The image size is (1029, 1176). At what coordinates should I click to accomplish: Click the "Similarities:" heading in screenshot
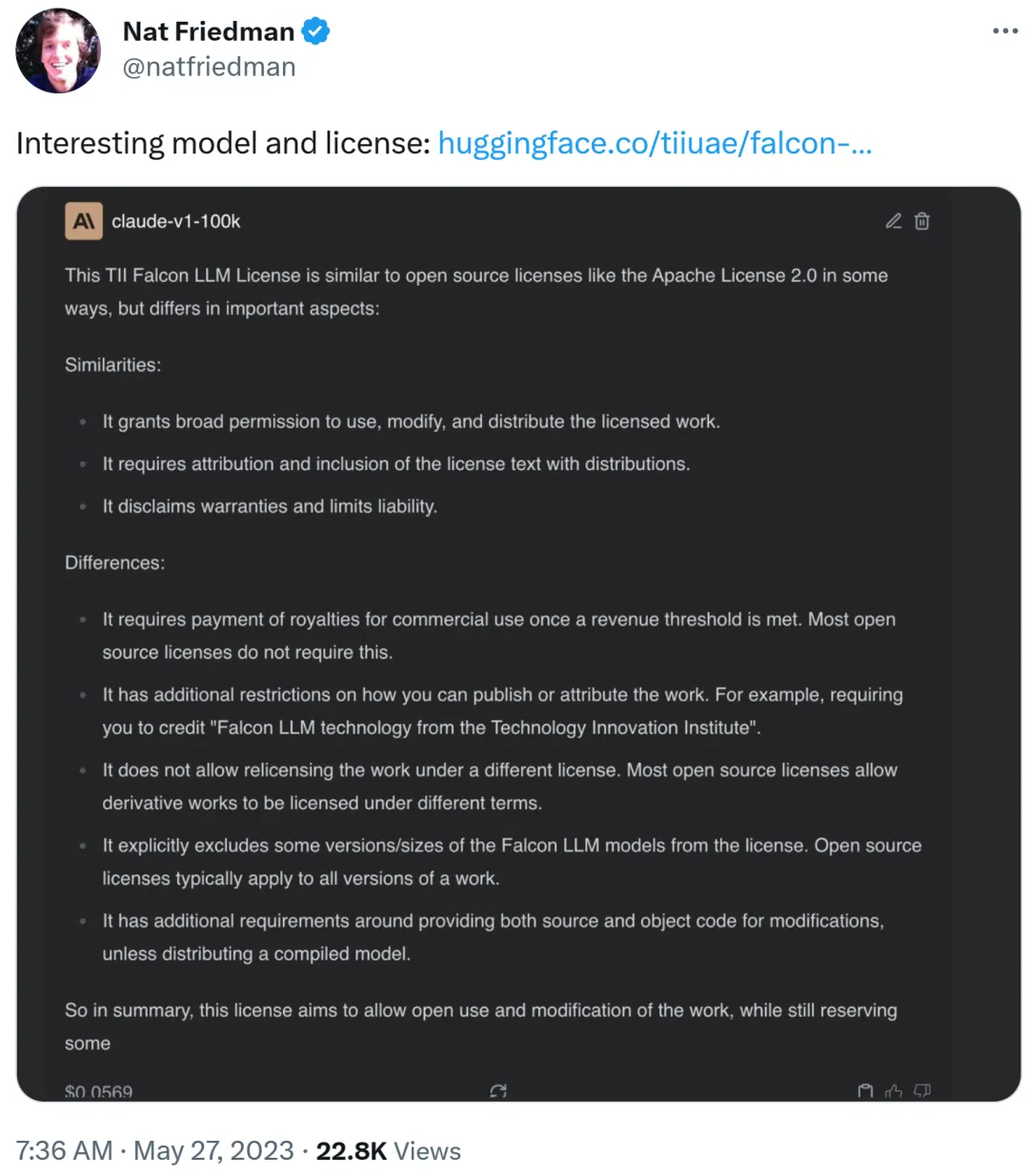pyautogui.click(x=113, y=365)
